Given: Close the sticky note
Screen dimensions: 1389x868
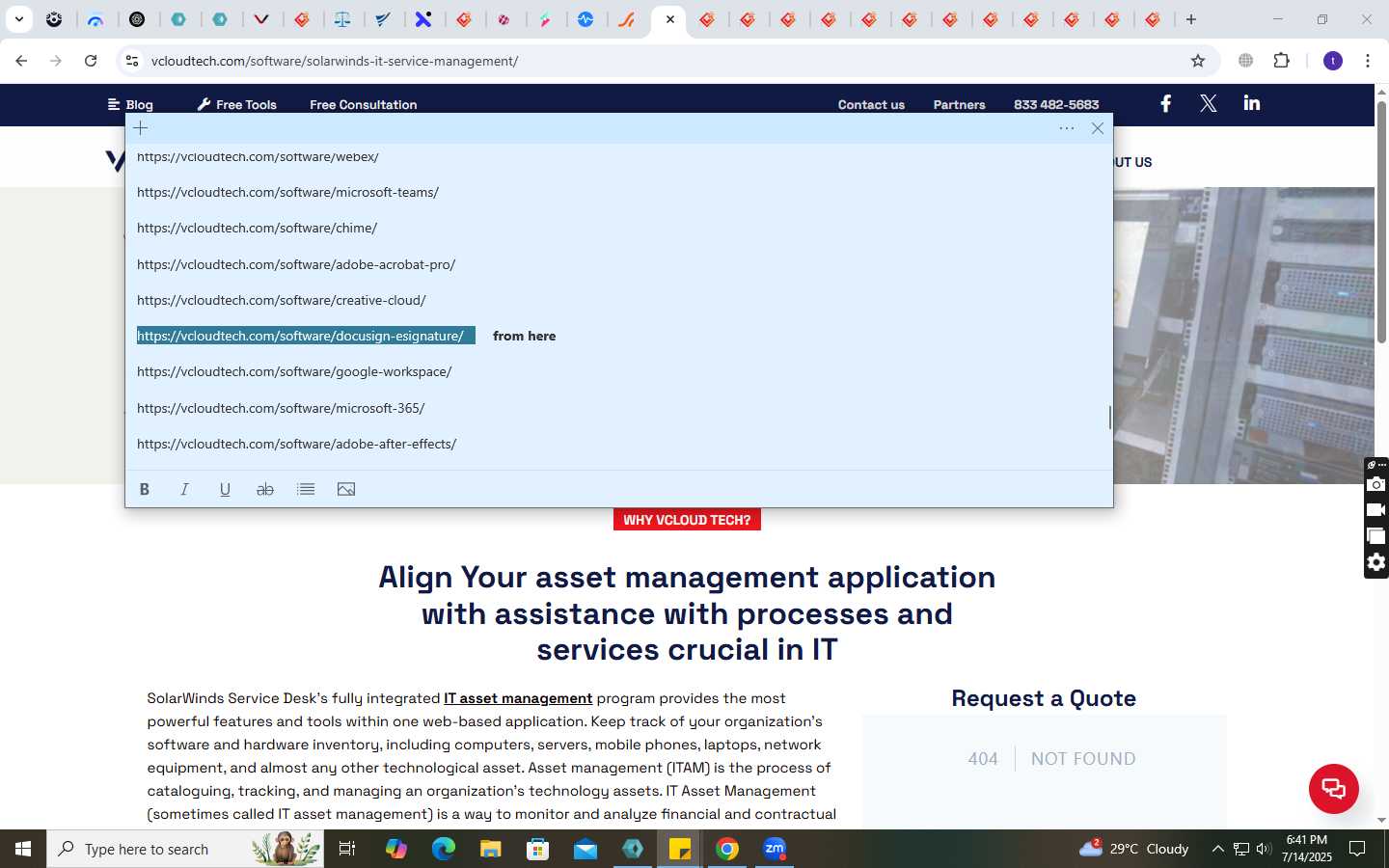Looking at the screenshot, I should [1098, 128].
